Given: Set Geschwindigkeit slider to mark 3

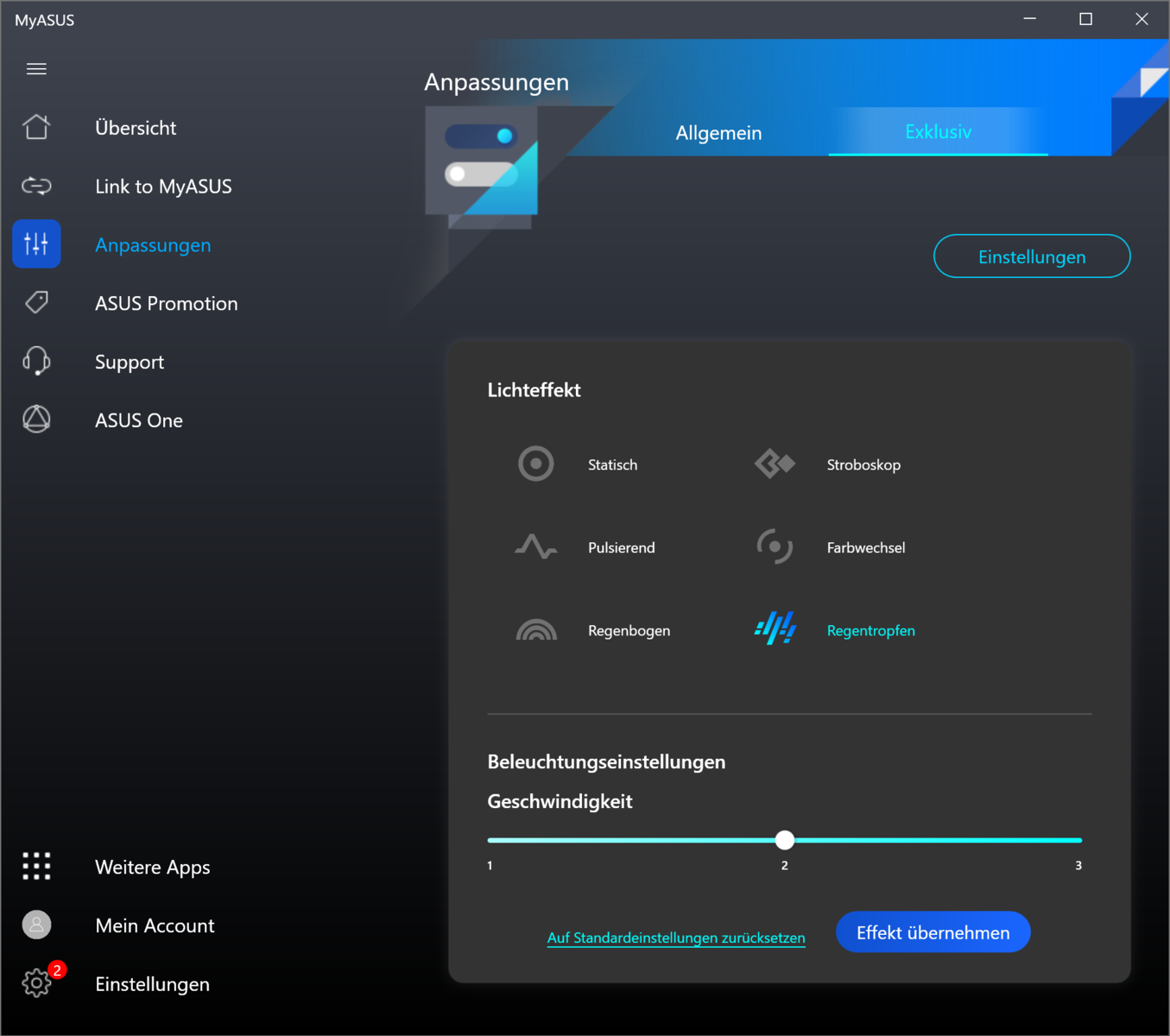Looking at the screenshot, I should pos(1079,840).
